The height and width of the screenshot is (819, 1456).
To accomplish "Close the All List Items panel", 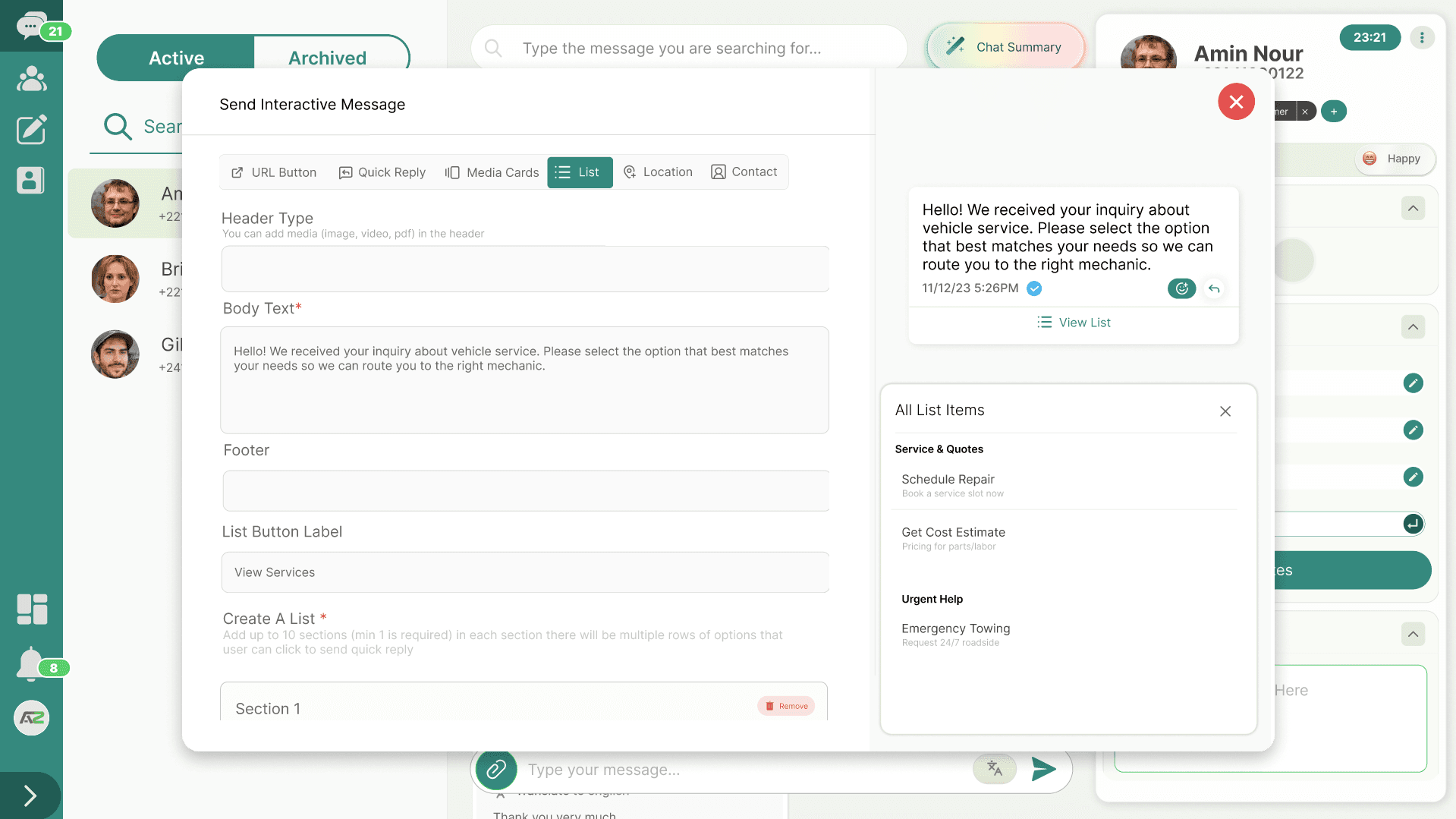I will (x=1225, y=411).
